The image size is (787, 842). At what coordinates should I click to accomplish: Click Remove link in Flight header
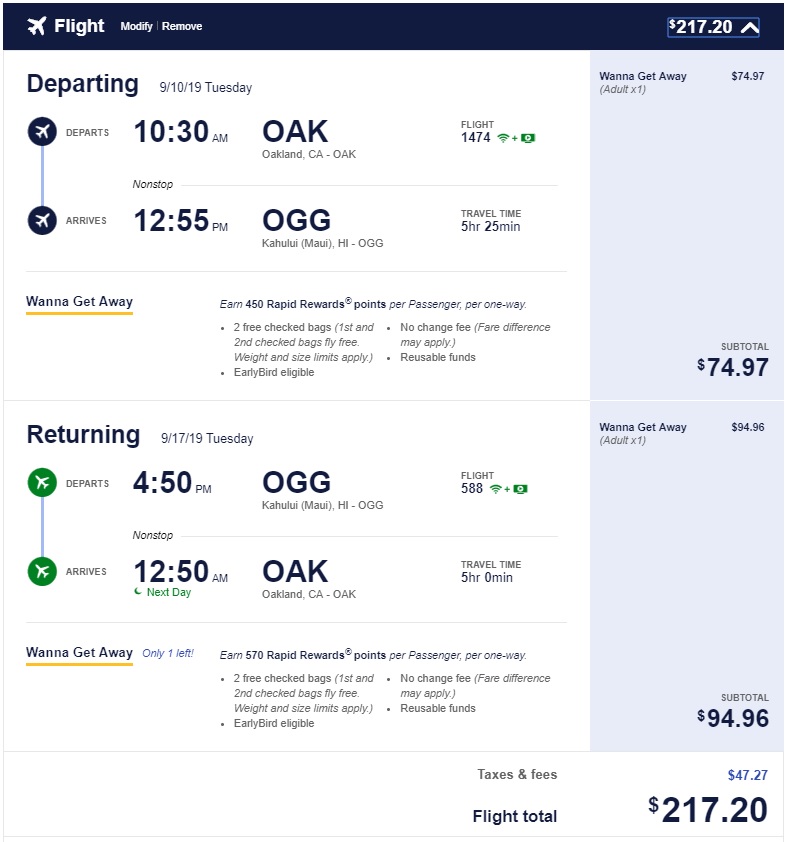[182, 27]
